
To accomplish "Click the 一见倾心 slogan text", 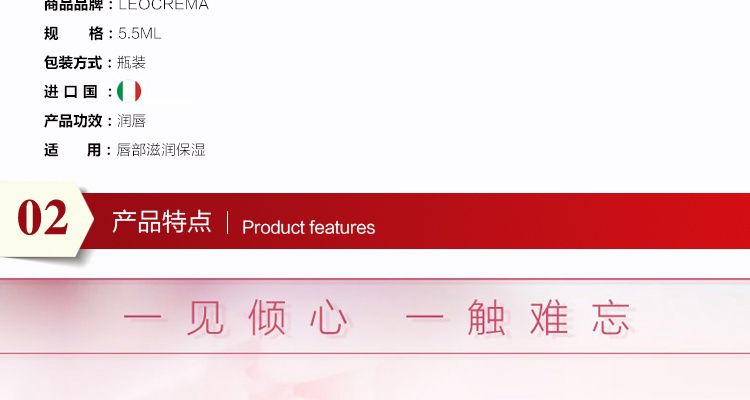I will pyautogui.click(x=236, y=317).
